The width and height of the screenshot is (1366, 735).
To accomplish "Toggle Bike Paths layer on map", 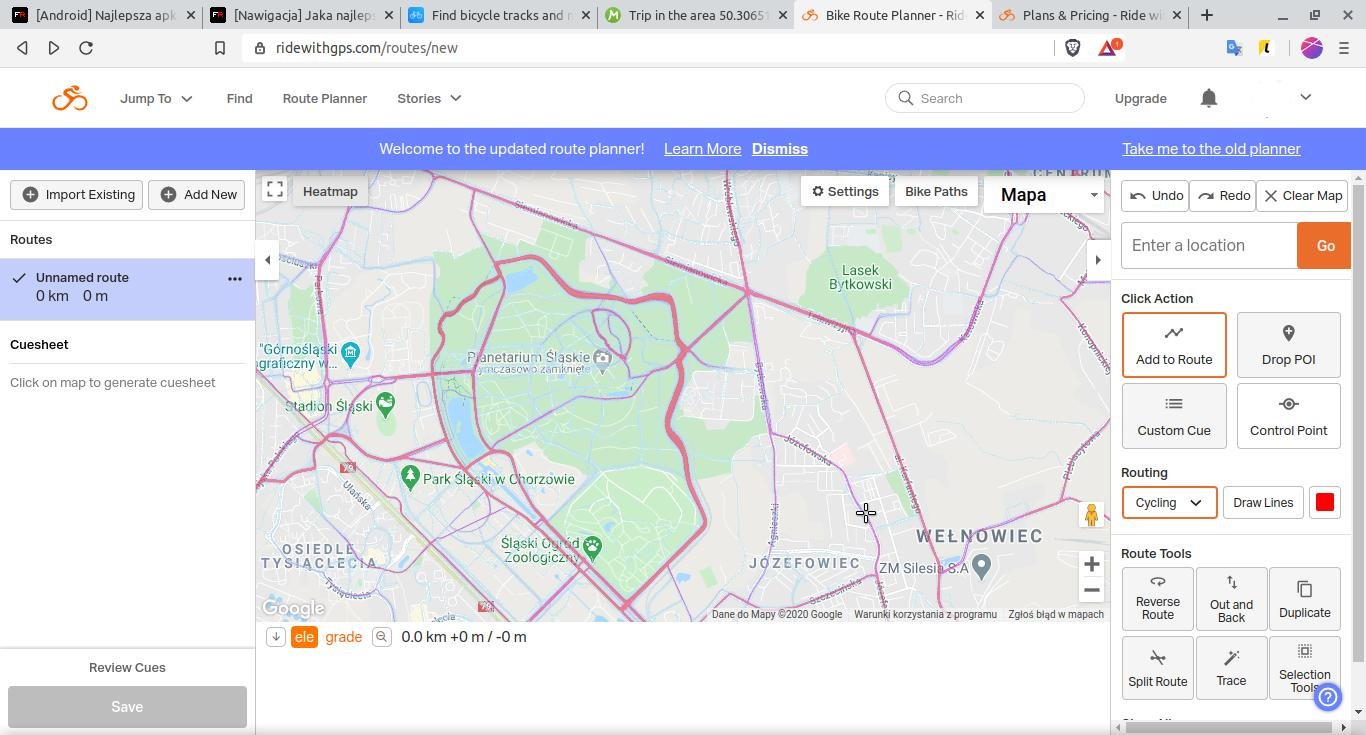I will point(935,192).
